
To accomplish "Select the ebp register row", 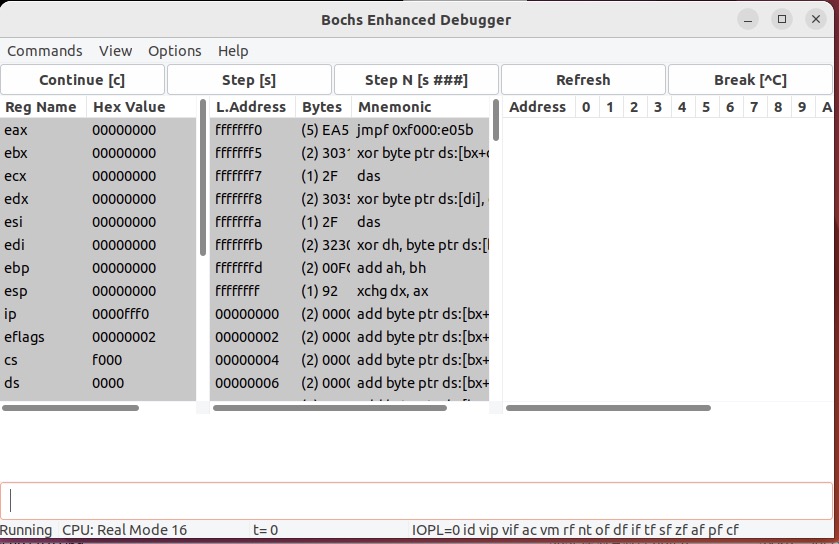I will click(x=98, y=268).
